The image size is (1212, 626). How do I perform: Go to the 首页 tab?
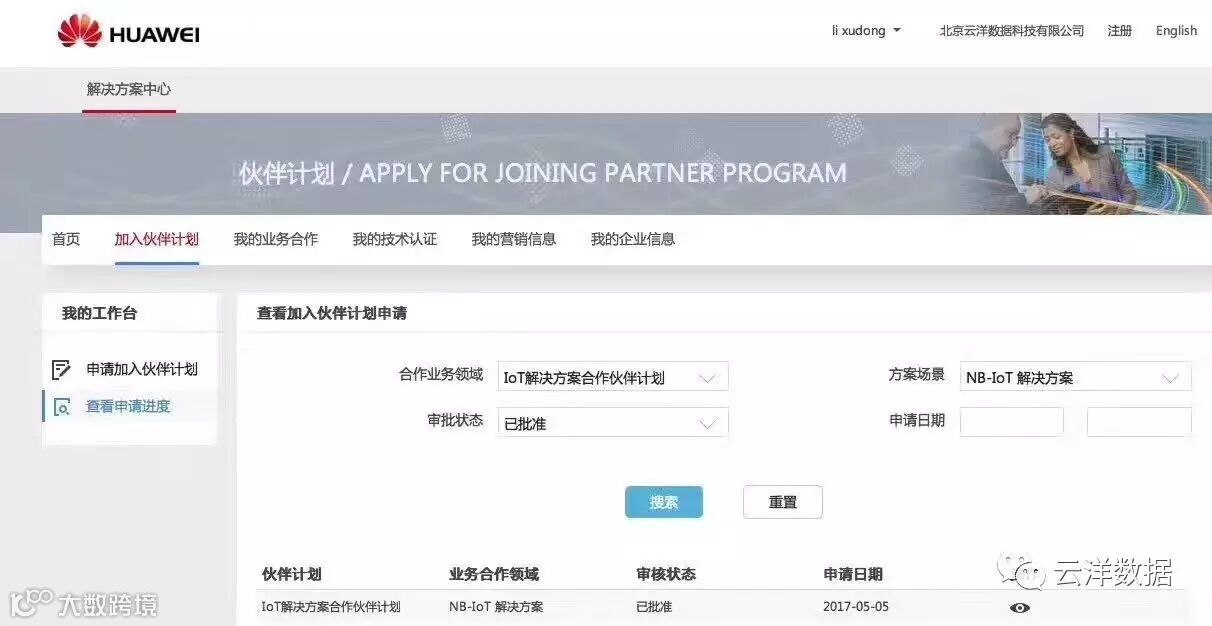pyautogui.click(x=66, y=239)
